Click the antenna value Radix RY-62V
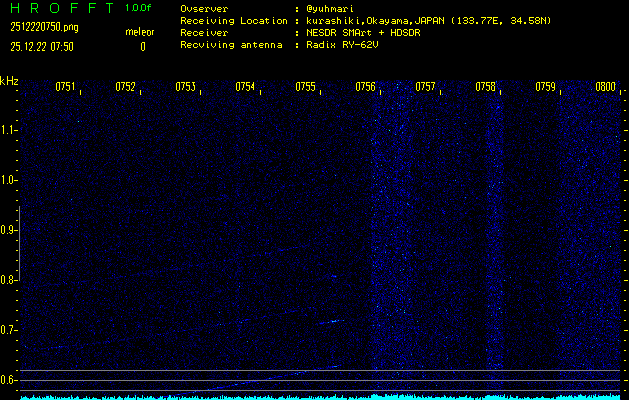The width and height of the screenshot is (629, 400). (342, 45)
